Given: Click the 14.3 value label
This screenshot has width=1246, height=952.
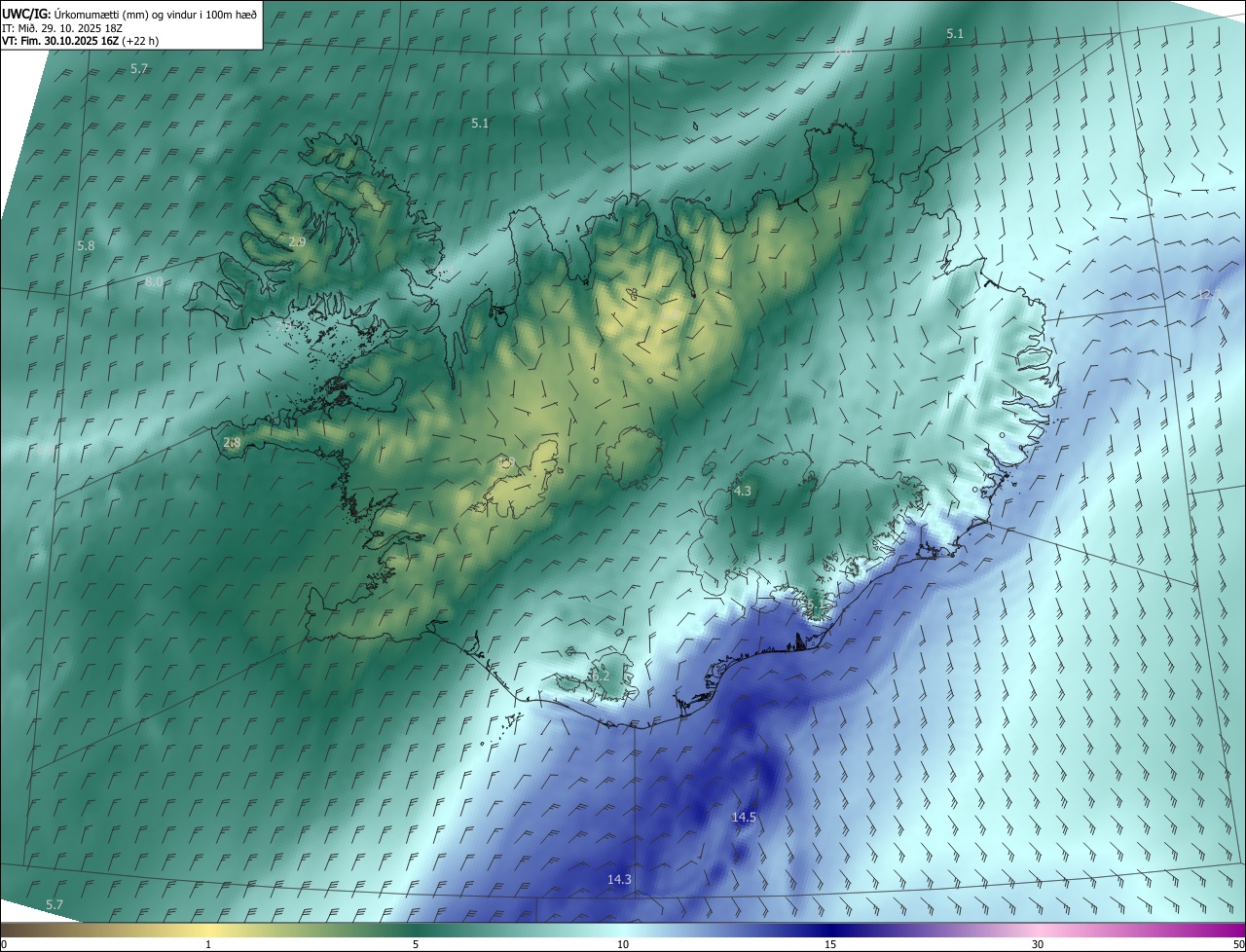Looking at the screenshot, I should (619, 879).
